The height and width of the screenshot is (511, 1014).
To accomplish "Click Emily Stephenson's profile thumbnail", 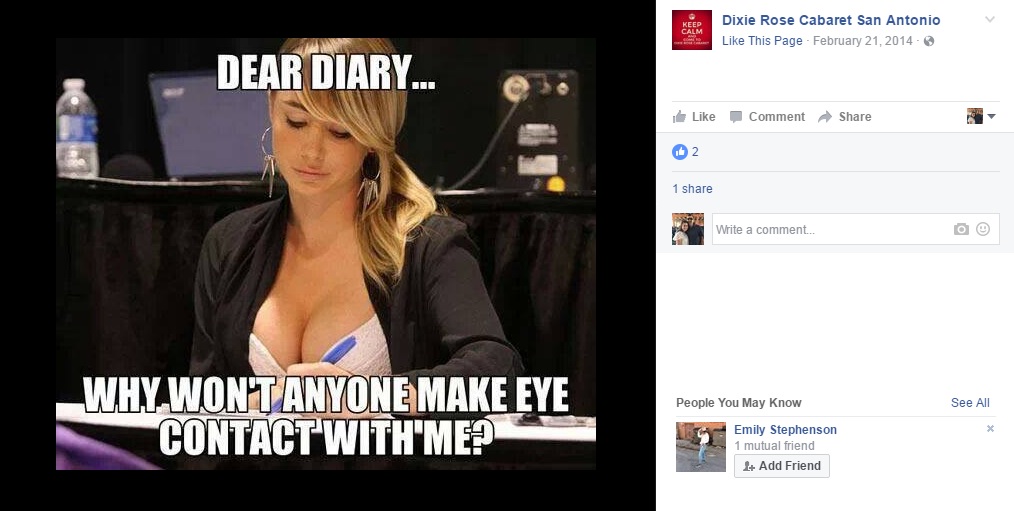I will click(x=701, y=447).
